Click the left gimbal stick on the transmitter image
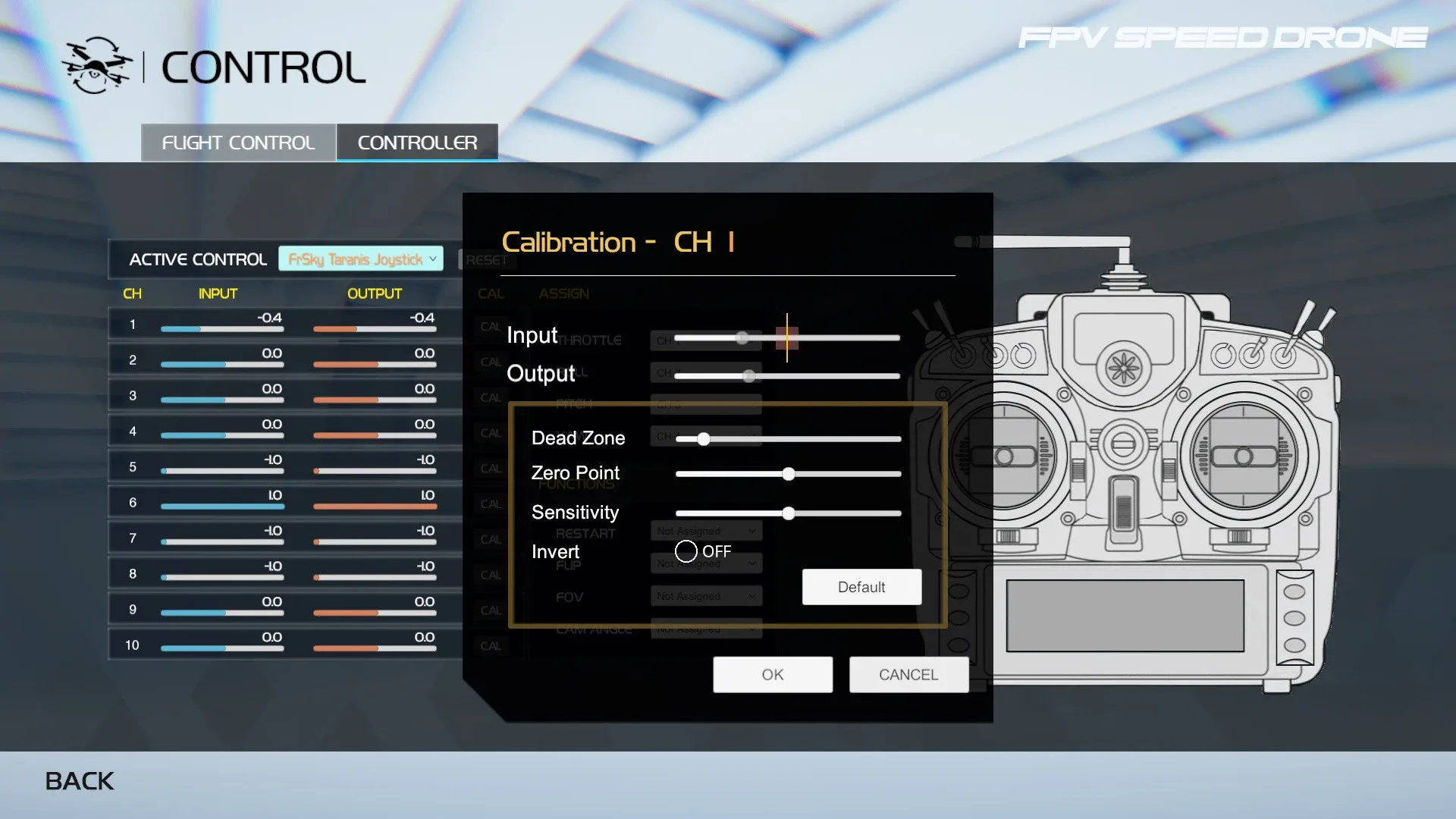 coord(1004,457)
